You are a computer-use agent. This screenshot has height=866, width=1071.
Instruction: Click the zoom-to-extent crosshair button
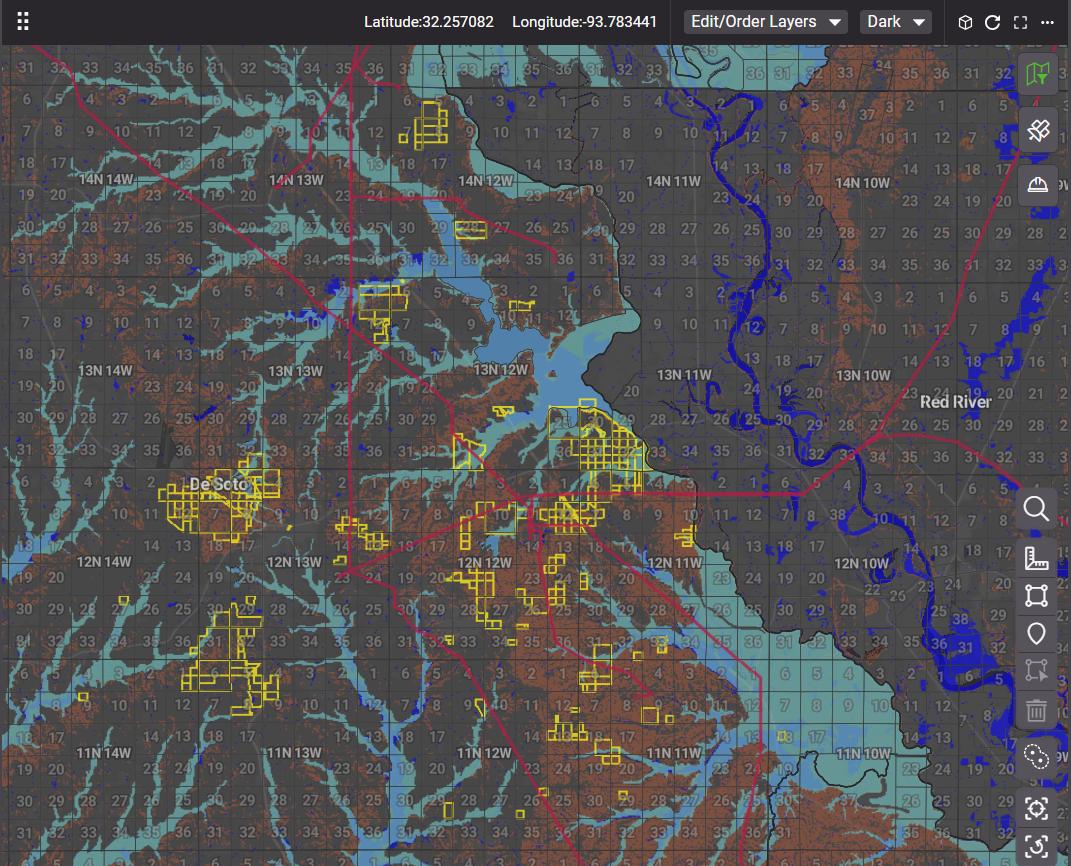[1037, 808]
